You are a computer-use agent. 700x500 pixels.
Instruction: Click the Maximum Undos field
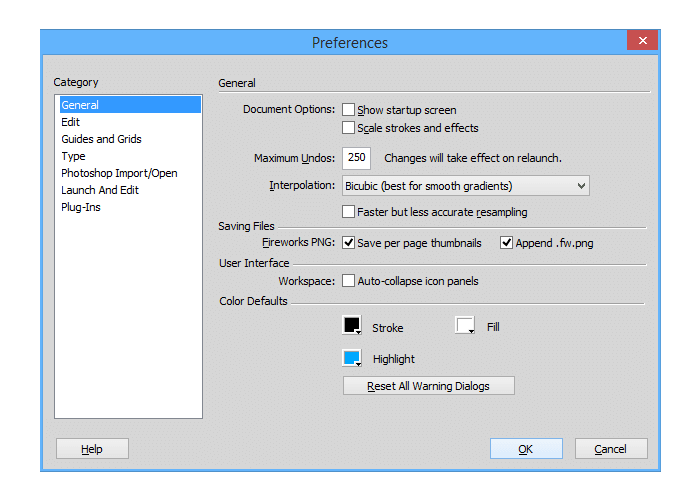(357, 158)
